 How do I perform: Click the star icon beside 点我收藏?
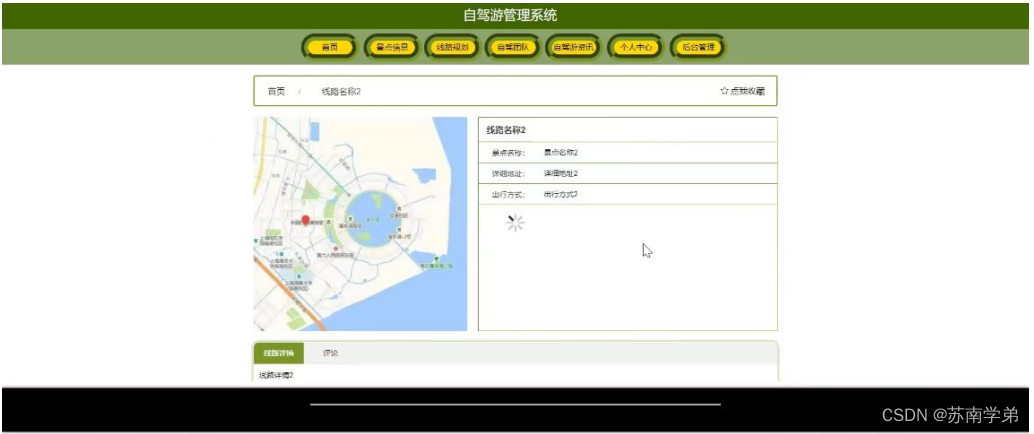click(723, 91)
